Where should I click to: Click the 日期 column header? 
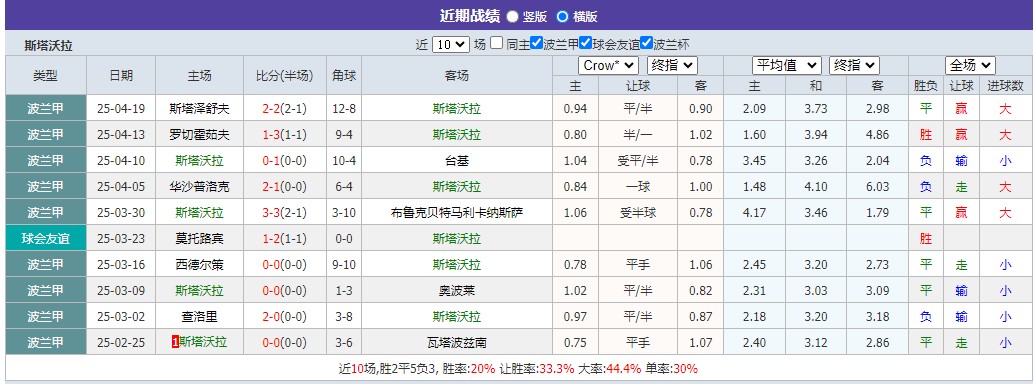(x=121, y=75)
